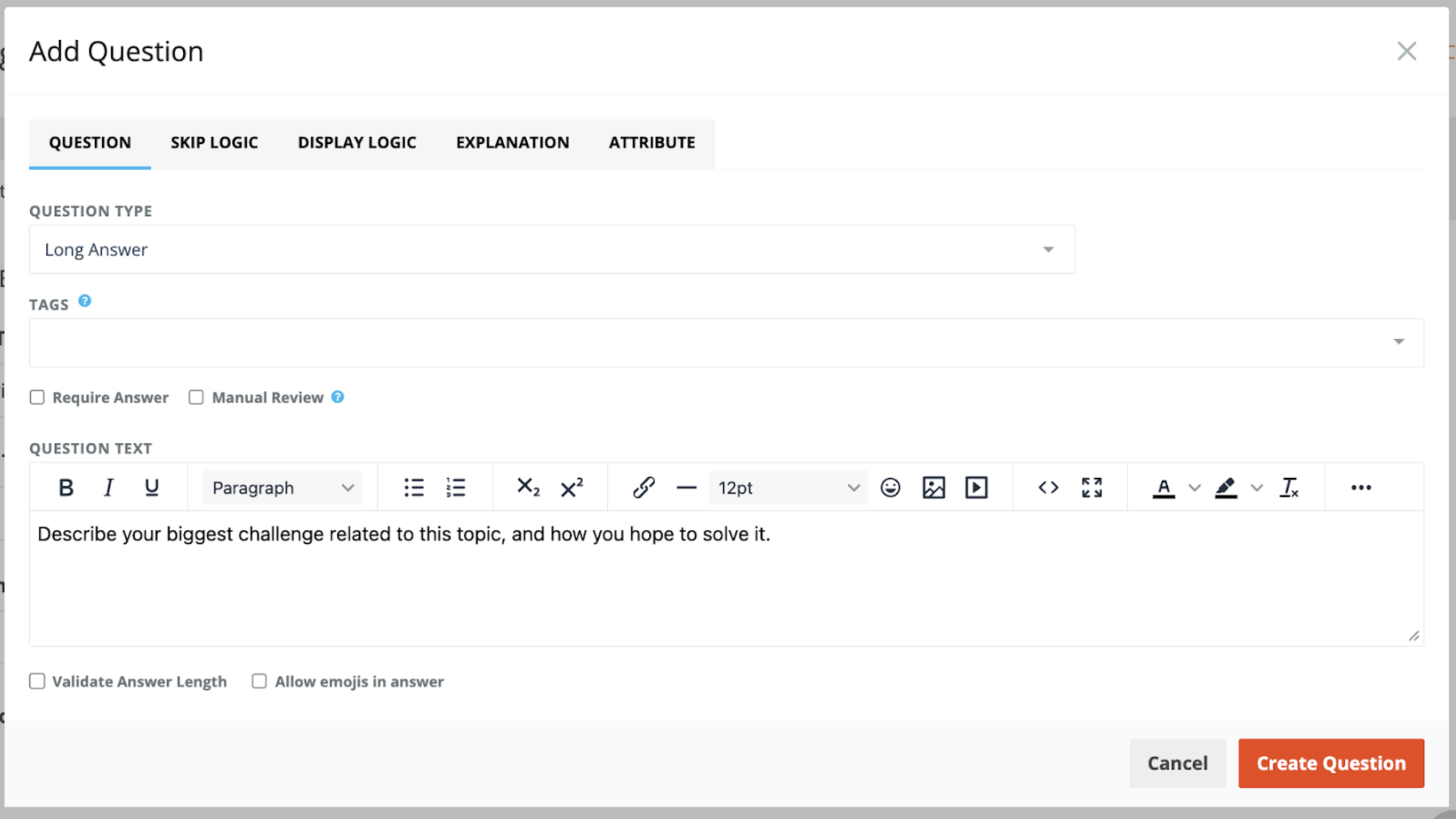Expand the Paragraph style dropdown
The width and height of the screenshot is (1456, 819).
coord(282,488)
